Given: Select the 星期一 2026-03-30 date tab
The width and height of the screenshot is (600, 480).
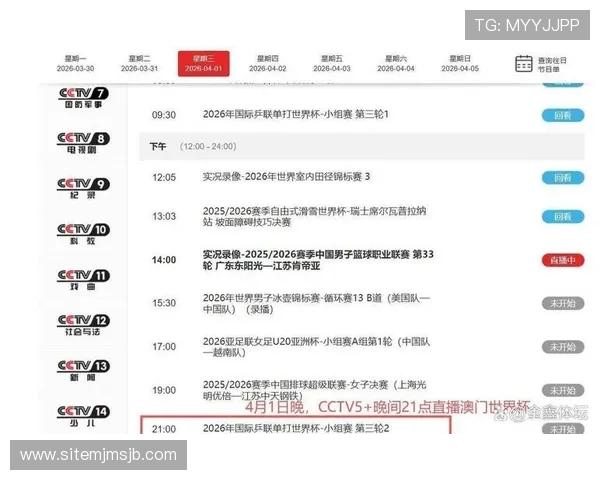Looking at the screenshot, I should [x=75, y=64].
